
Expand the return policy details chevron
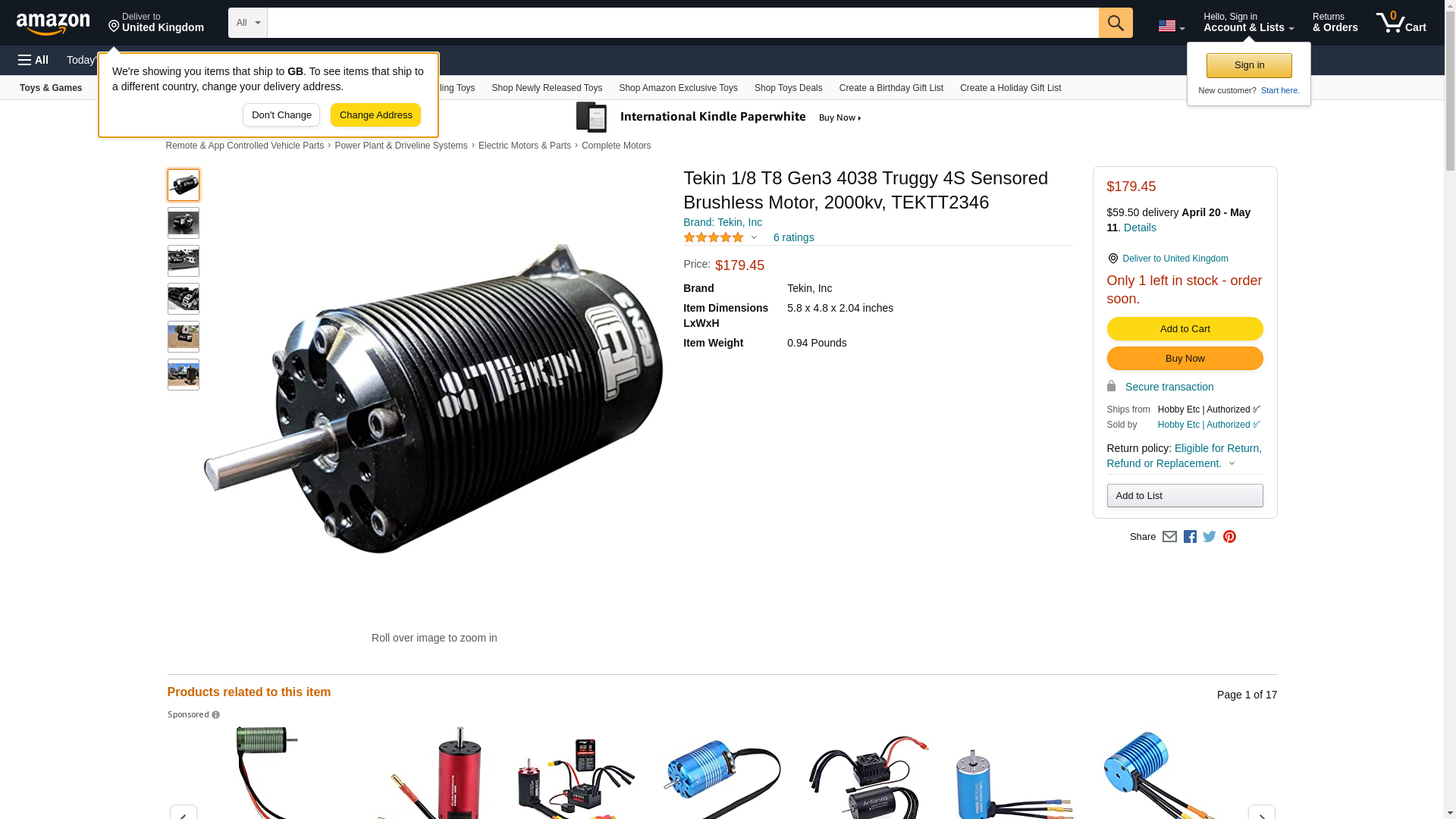coord(1232,464)
